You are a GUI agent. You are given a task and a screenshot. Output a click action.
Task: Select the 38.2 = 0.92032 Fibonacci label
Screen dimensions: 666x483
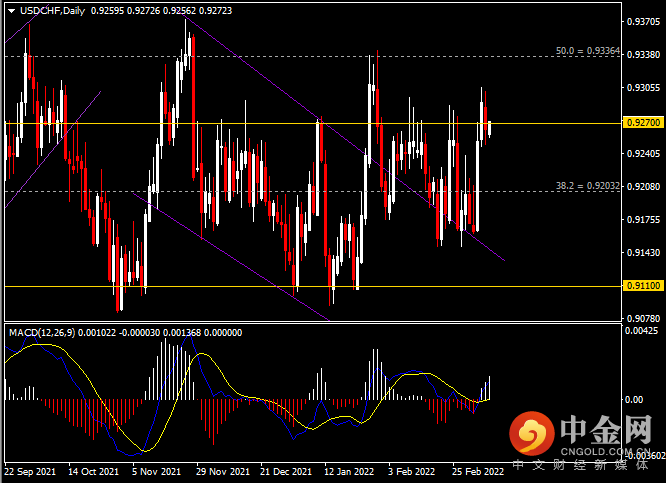point(589,186)
